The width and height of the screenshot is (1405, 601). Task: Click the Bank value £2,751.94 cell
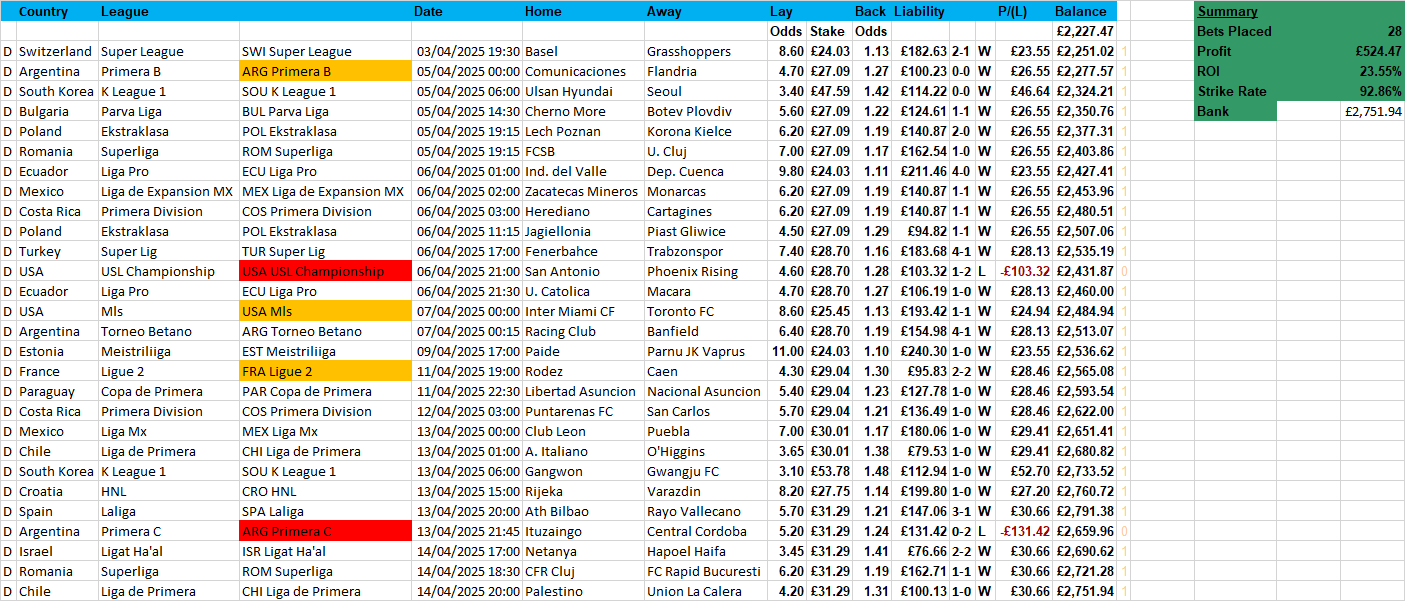click(x=1340, y=111)
